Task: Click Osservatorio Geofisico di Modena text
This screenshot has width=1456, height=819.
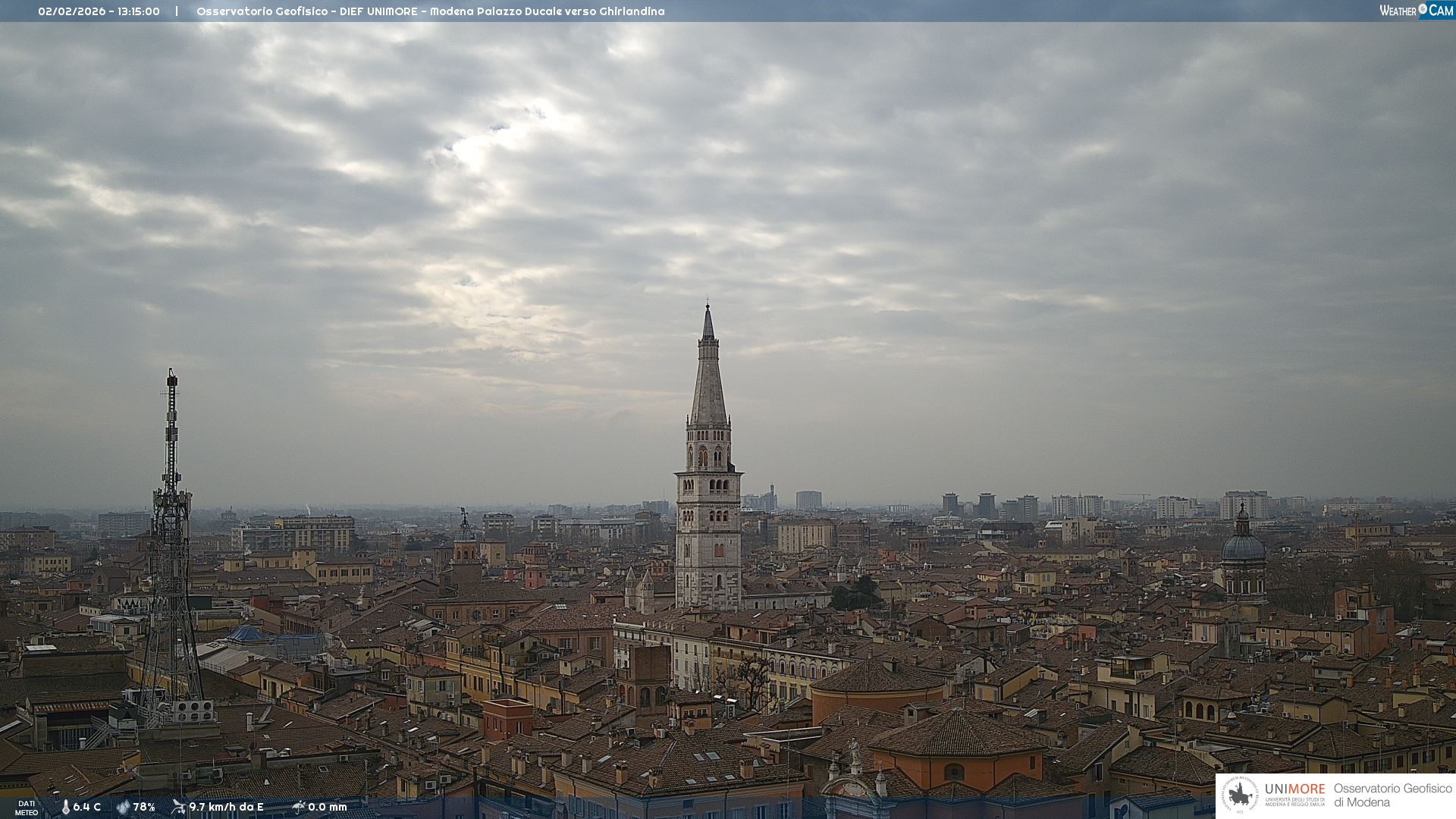Action: coord(1392,795)
